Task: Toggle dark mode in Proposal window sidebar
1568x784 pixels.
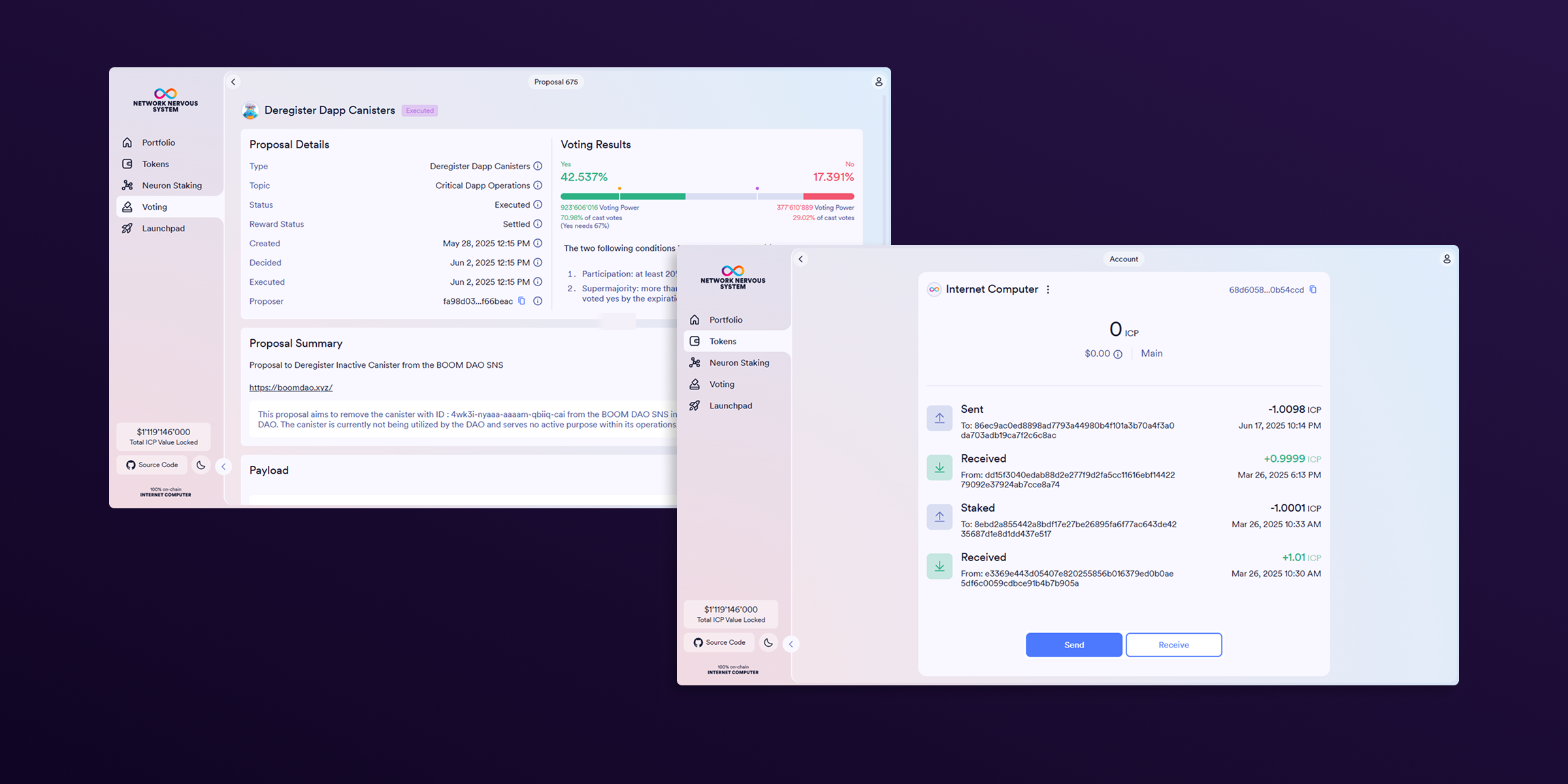Action: pos(201,465)
